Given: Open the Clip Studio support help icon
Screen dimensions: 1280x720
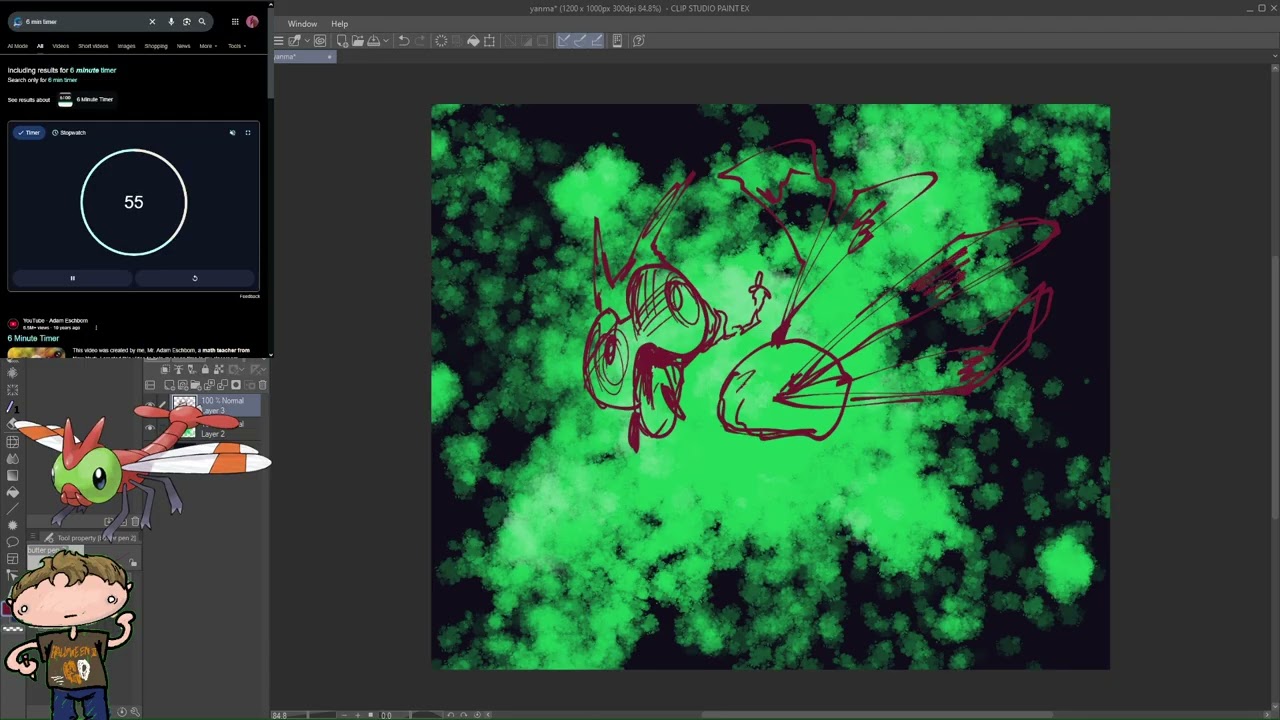Looking at the screenshot, I should [x=638, y=41].
